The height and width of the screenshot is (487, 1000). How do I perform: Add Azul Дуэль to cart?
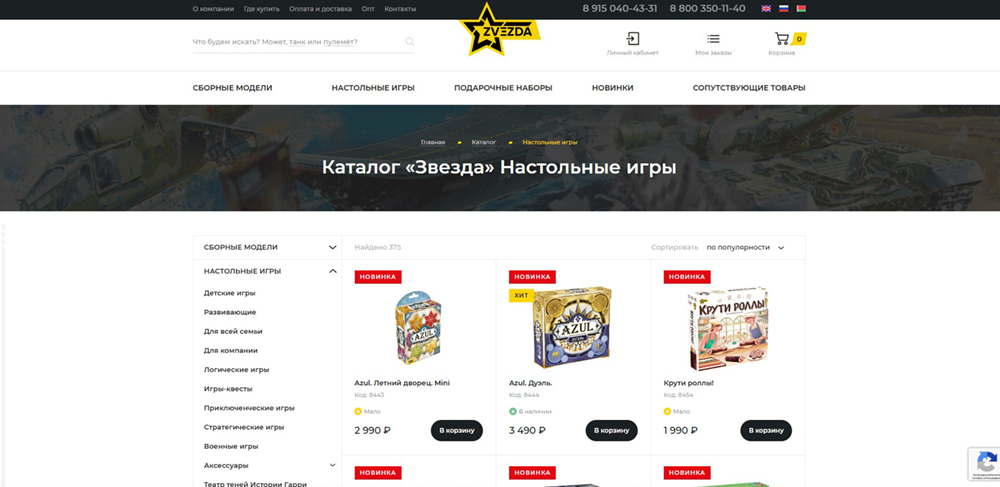coord(612,430)
